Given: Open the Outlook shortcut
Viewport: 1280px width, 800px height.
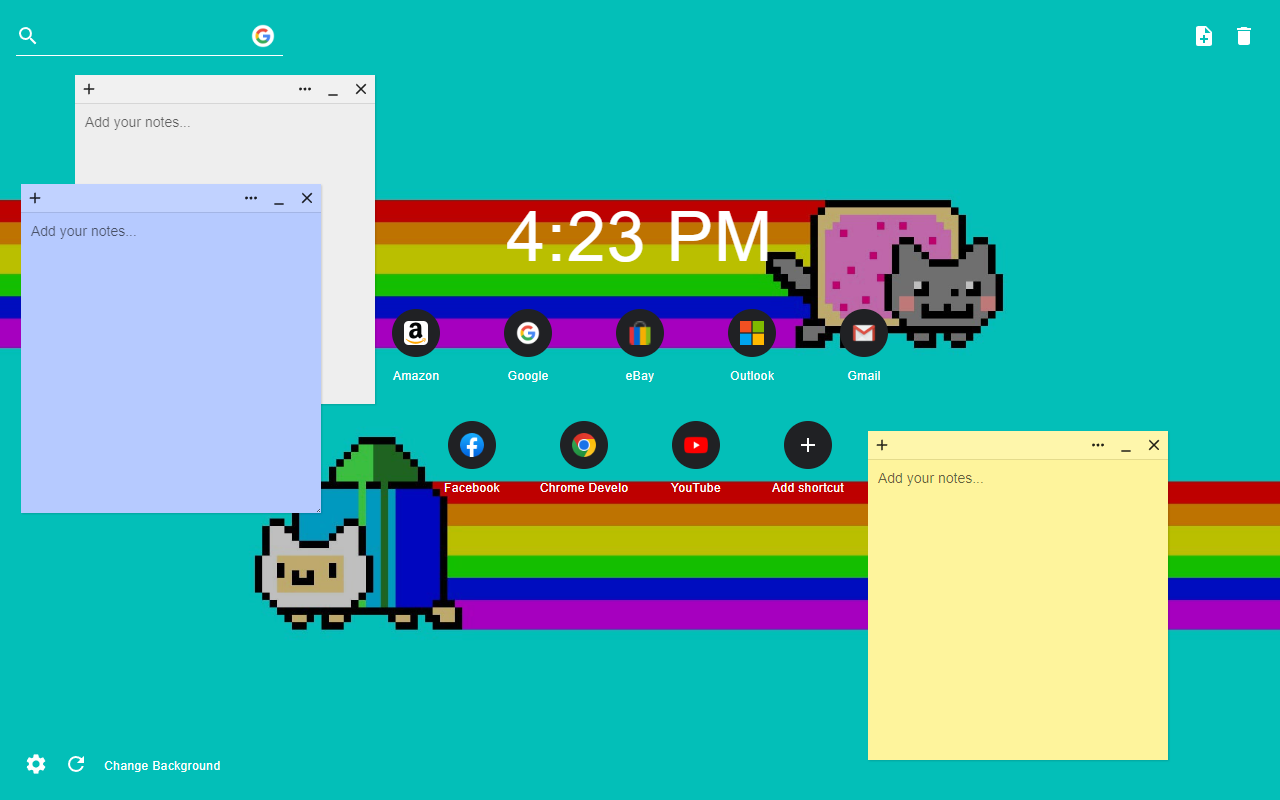Looking at the screenshot, I should pos(752,333).
